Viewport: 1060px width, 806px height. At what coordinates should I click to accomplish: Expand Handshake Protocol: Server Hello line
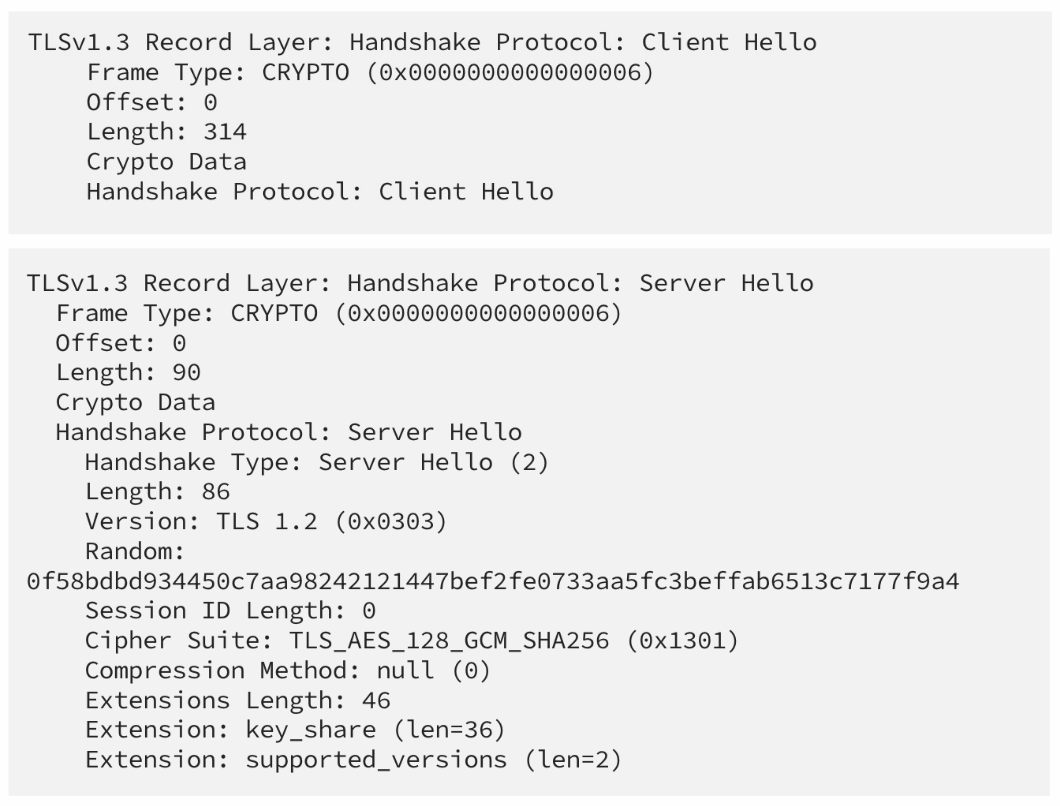(289, 432)
